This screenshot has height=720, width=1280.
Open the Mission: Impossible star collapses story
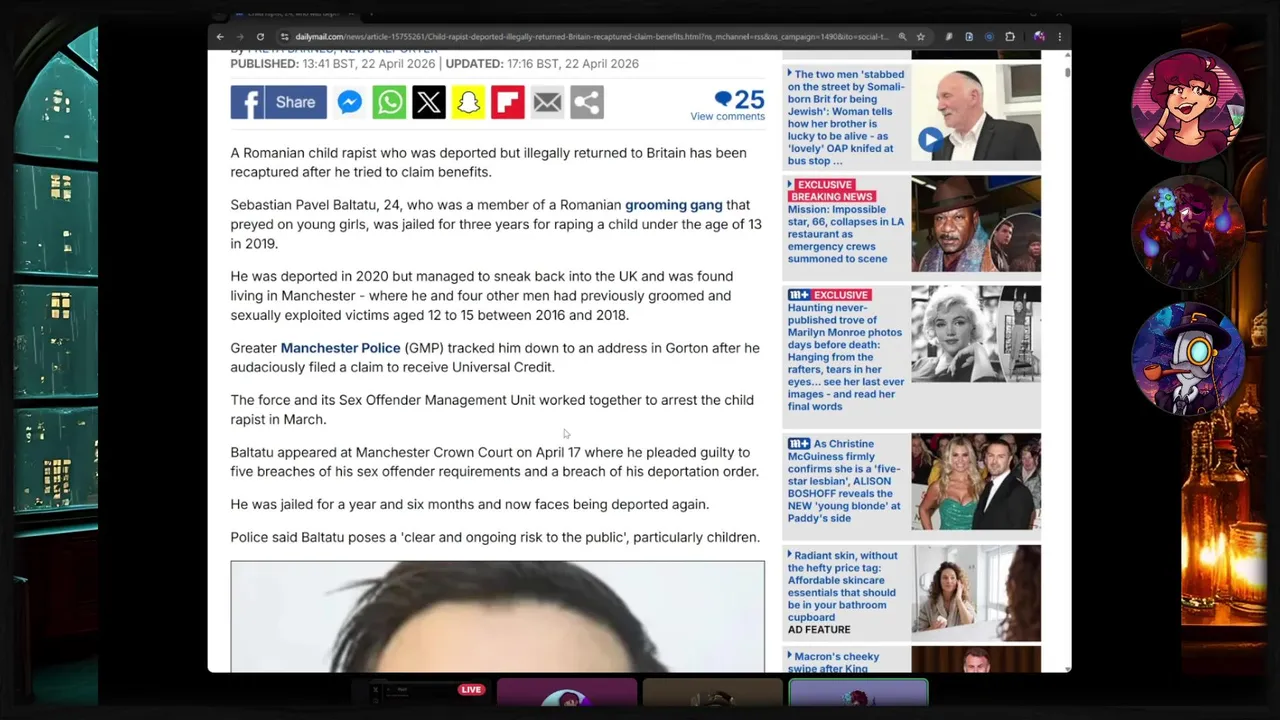tap(846, 234)
